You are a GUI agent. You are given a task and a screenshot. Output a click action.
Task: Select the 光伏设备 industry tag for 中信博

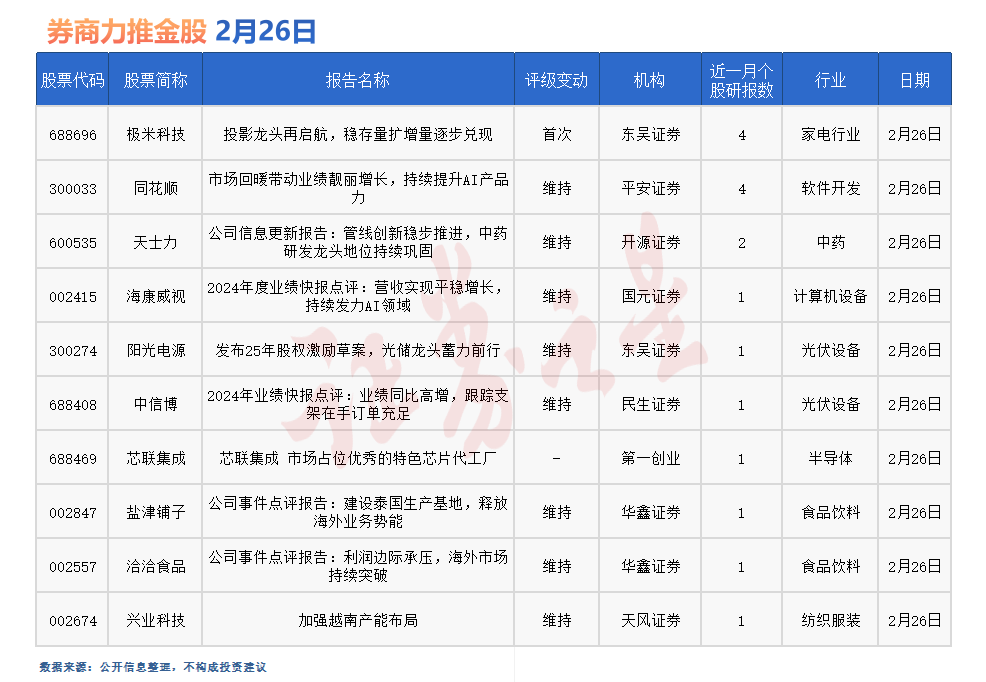[829, 404]
